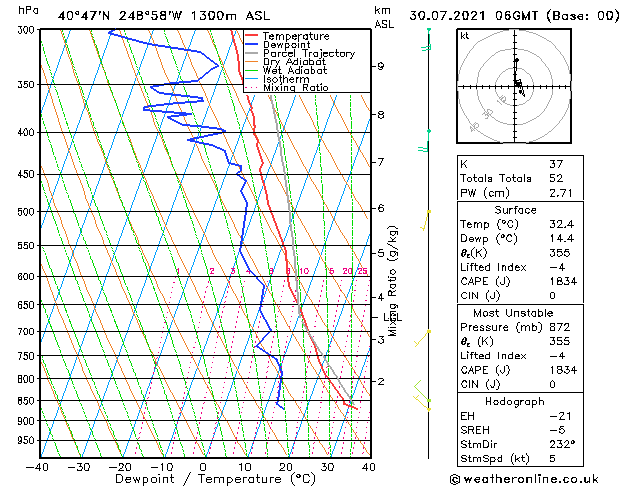Viewport: 629px width, 486px height.
Task: Click the StmDir value 232°
Action: pos(562,444)
